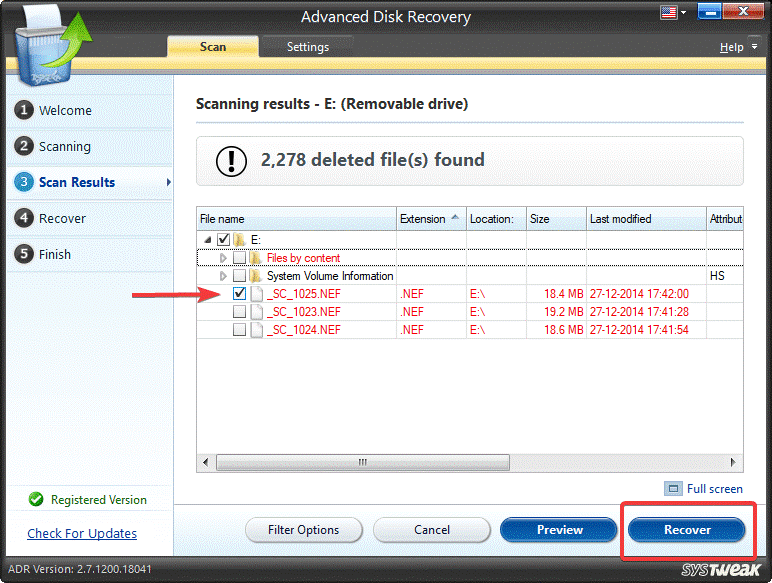The width and height of the screenshot is (772, 583).
Task: Click the Preview button
Action: [559, 530]
